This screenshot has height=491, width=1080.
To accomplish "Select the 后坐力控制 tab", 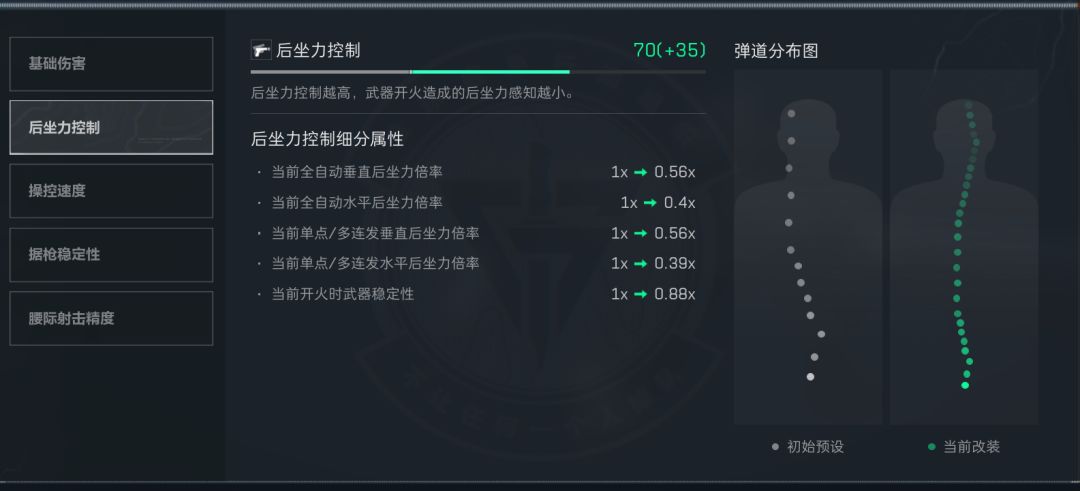I will point(111,128).
